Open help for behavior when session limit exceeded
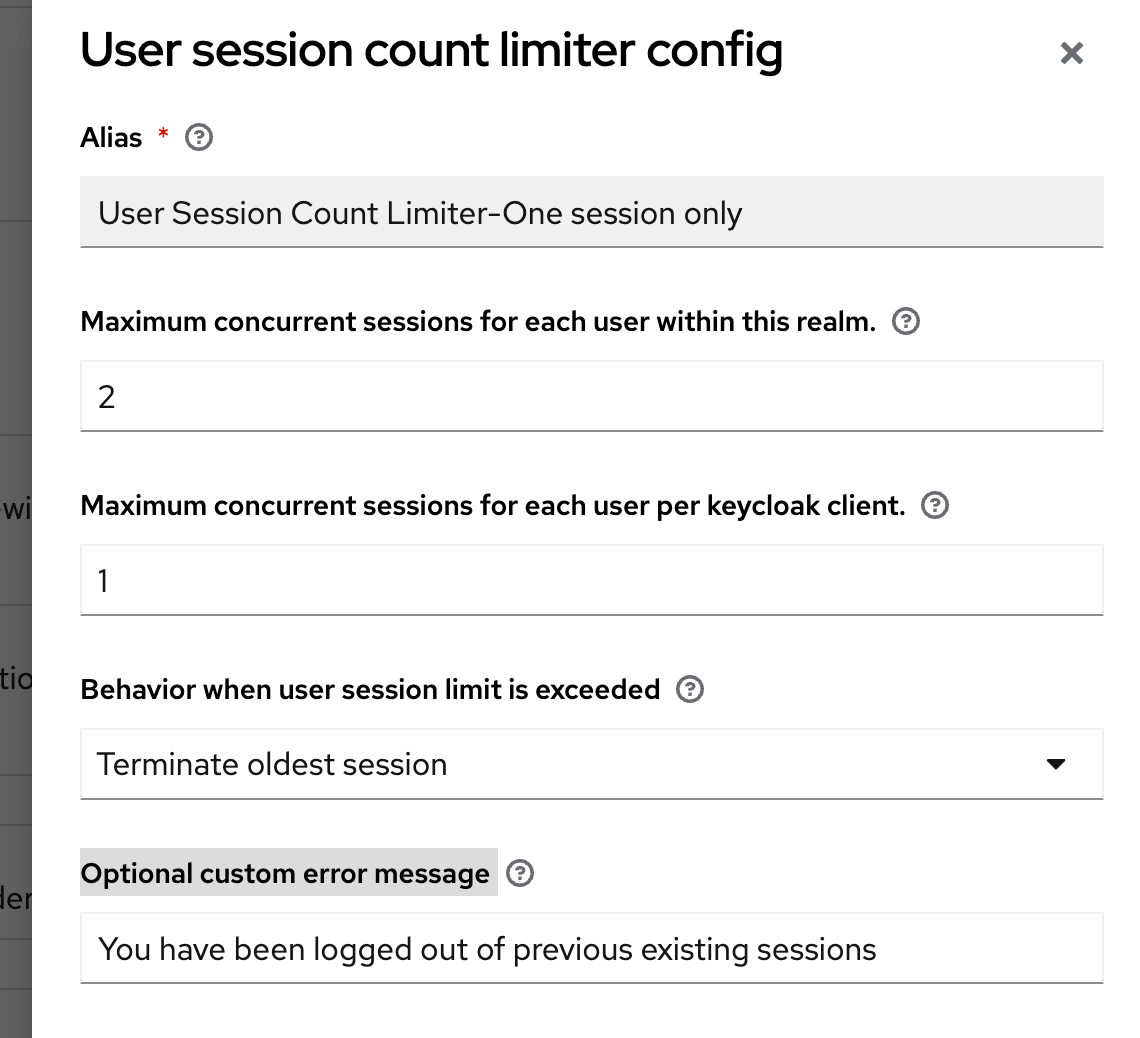Viewport: 1140px width, 1038px height. [x=689, y=689]
